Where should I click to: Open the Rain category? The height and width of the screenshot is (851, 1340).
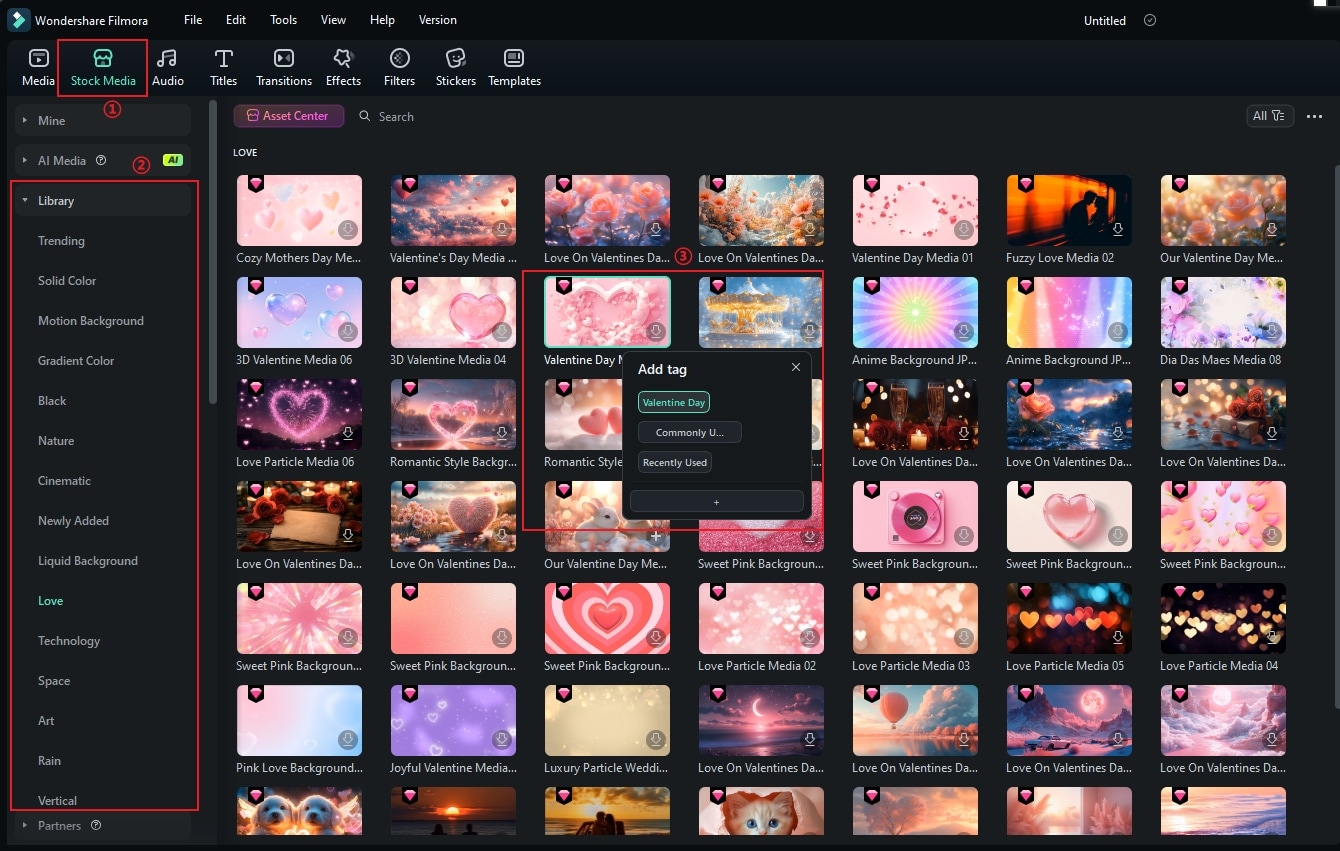coord(50,761)
